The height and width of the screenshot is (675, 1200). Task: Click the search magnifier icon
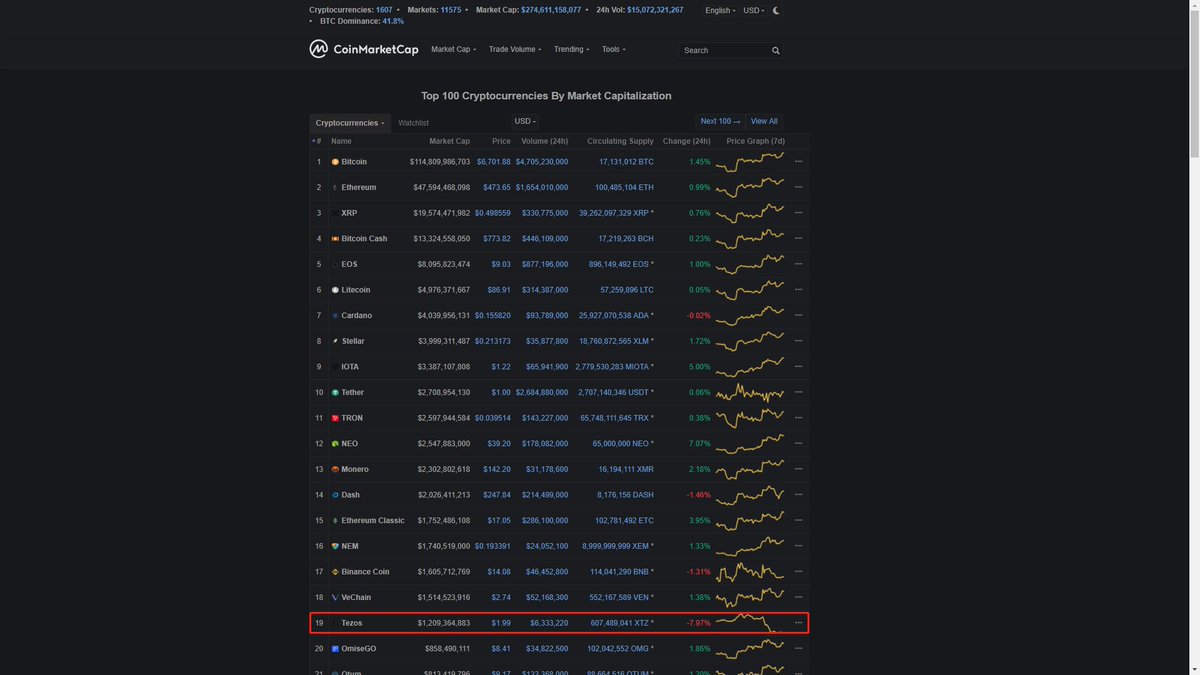click(x=776, y=50)
